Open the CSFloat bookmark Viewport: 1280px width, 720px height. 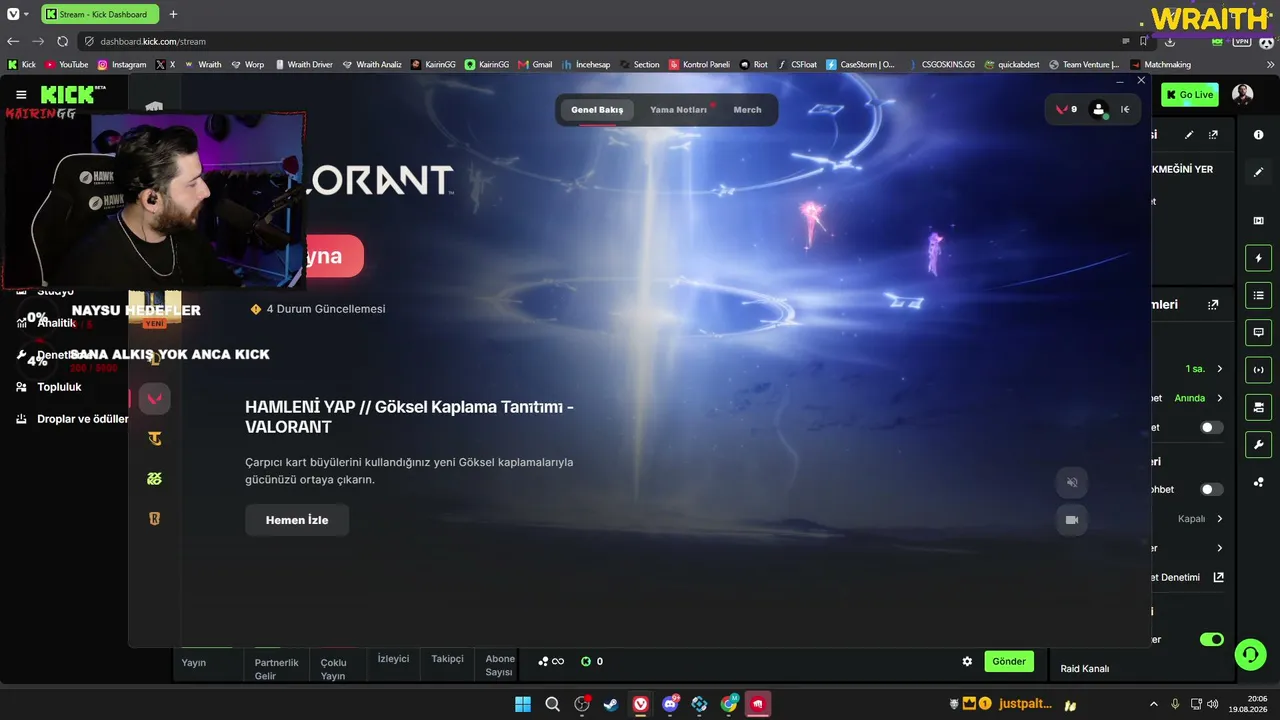796,64
